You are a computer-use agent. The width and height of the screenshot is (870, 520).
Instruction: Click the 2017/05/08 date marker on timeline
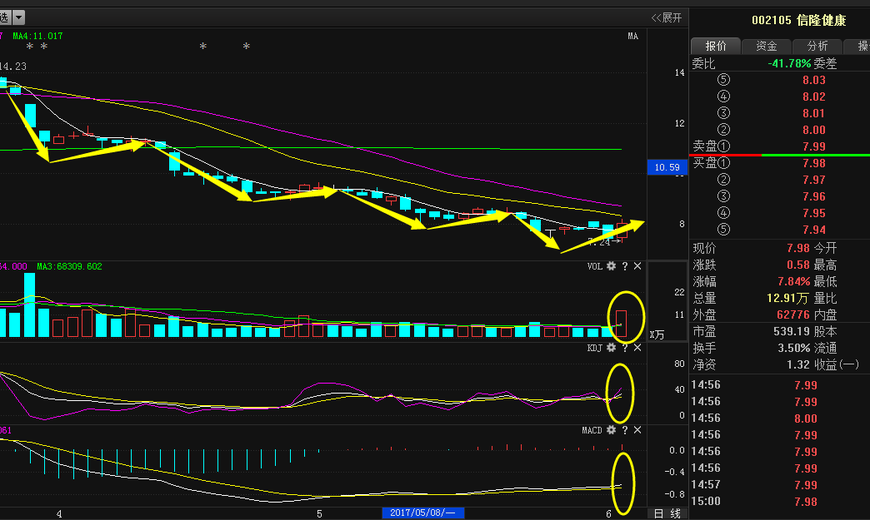pos(423,513)
